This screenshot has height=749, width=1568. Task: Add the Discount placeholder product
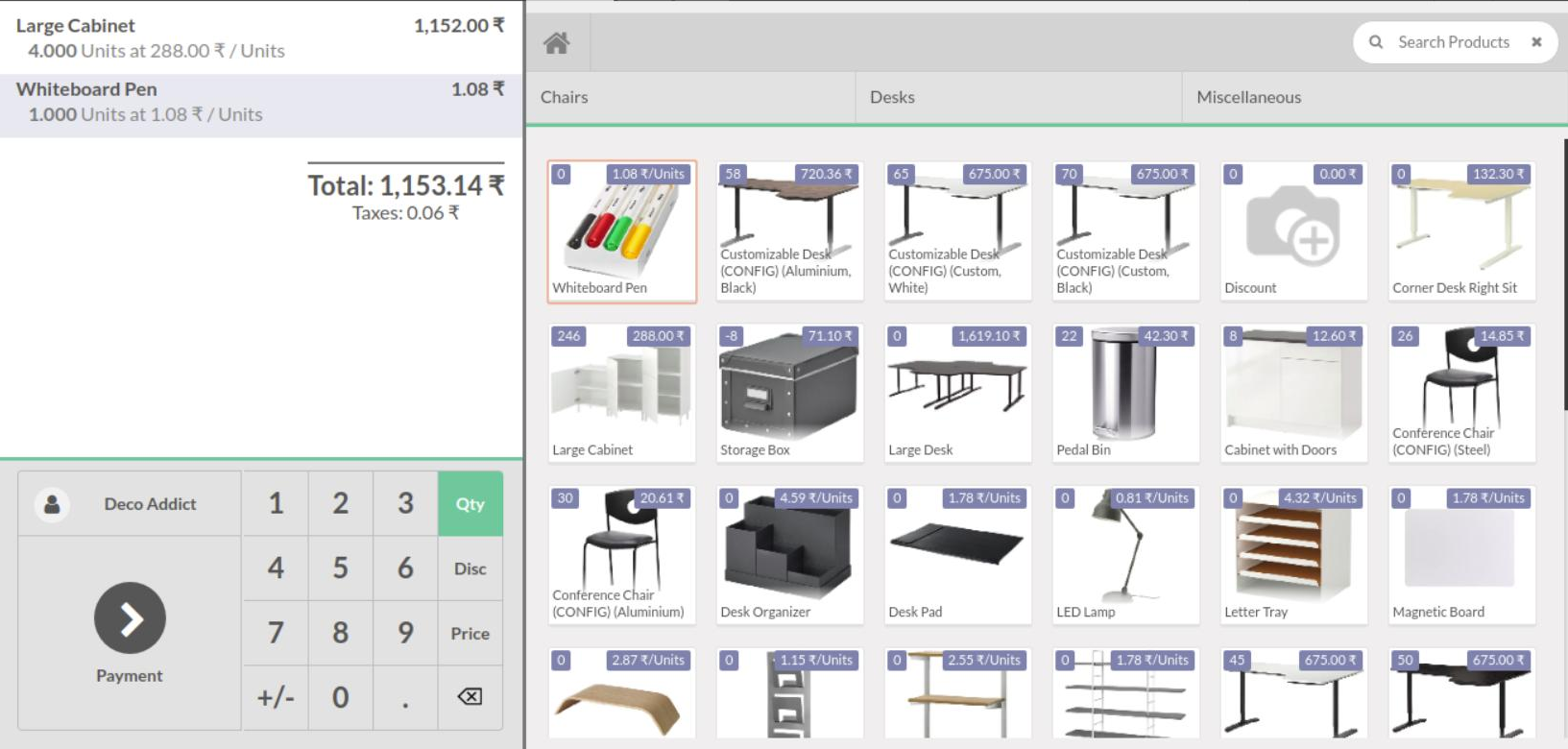click(x=1293, y=231)
